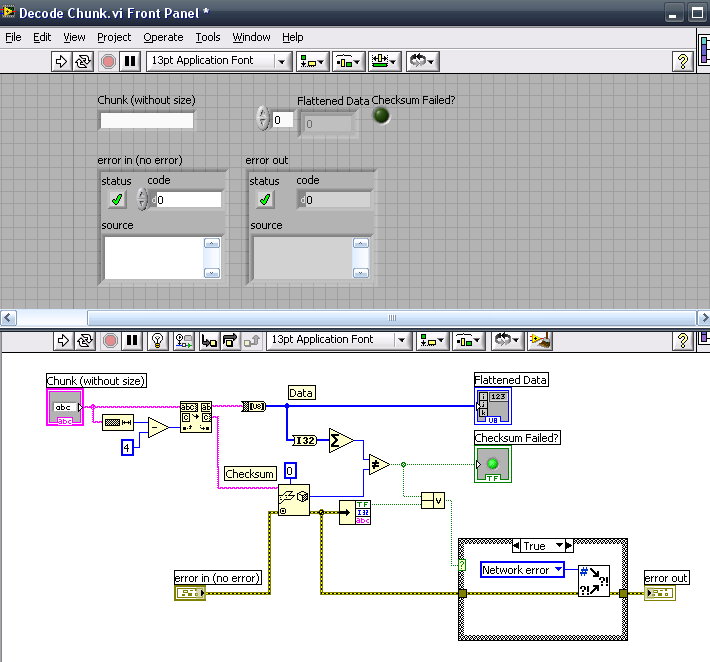
Task: Click the case structure True selector label
Action: 535,546
